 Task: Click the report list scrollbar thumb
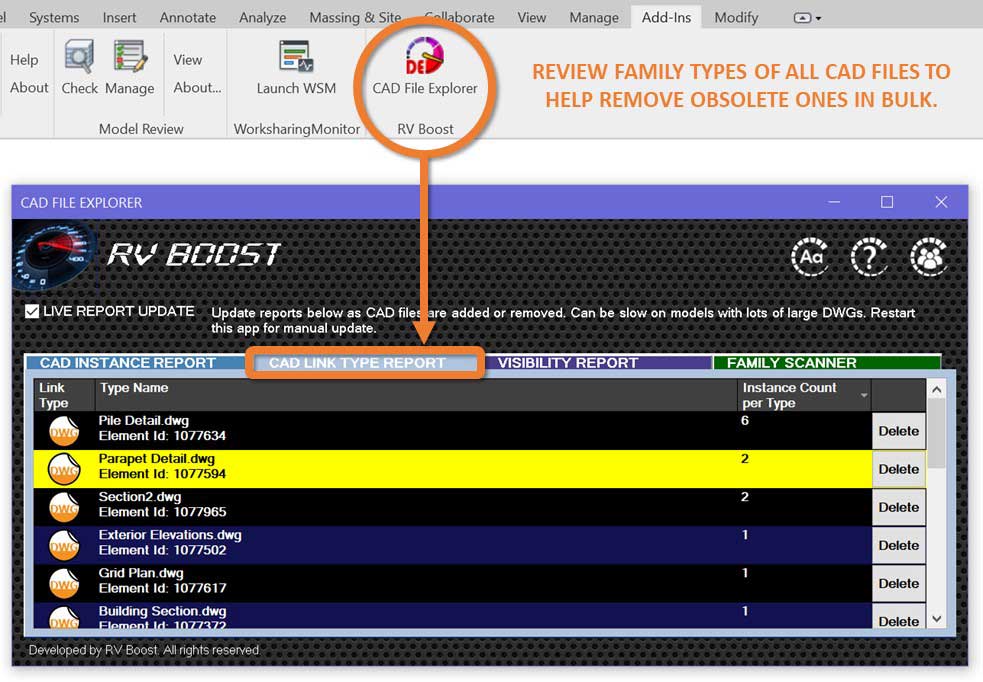[936, 434]
